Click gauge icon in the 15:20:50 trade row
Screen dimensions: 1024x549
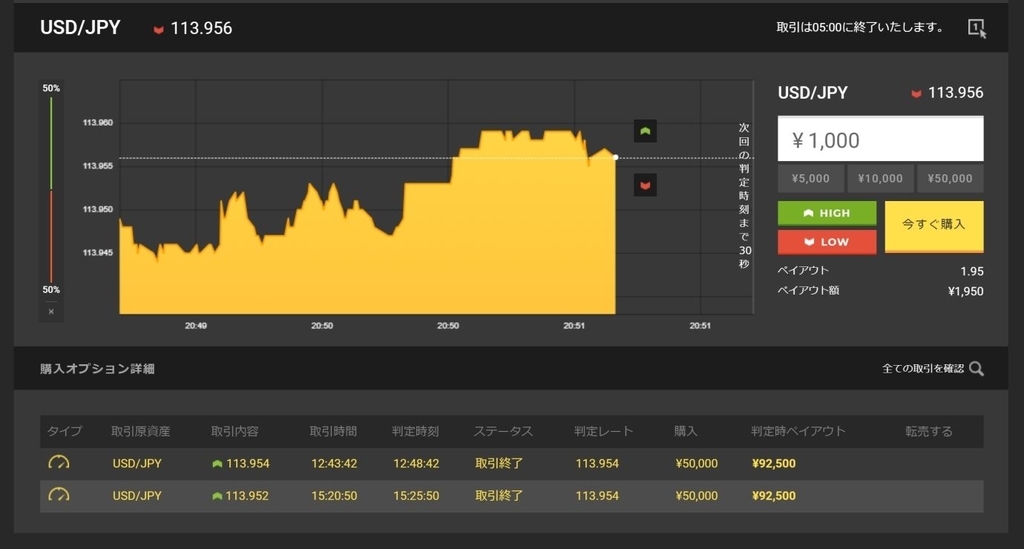59,495
